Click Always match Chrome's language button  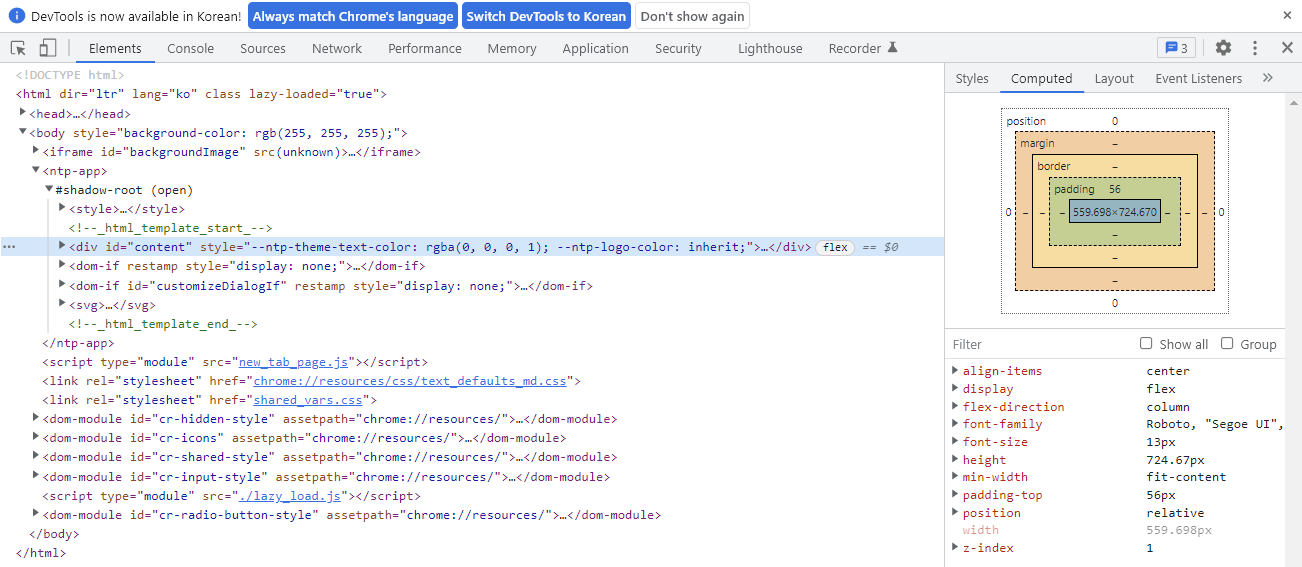353,16
